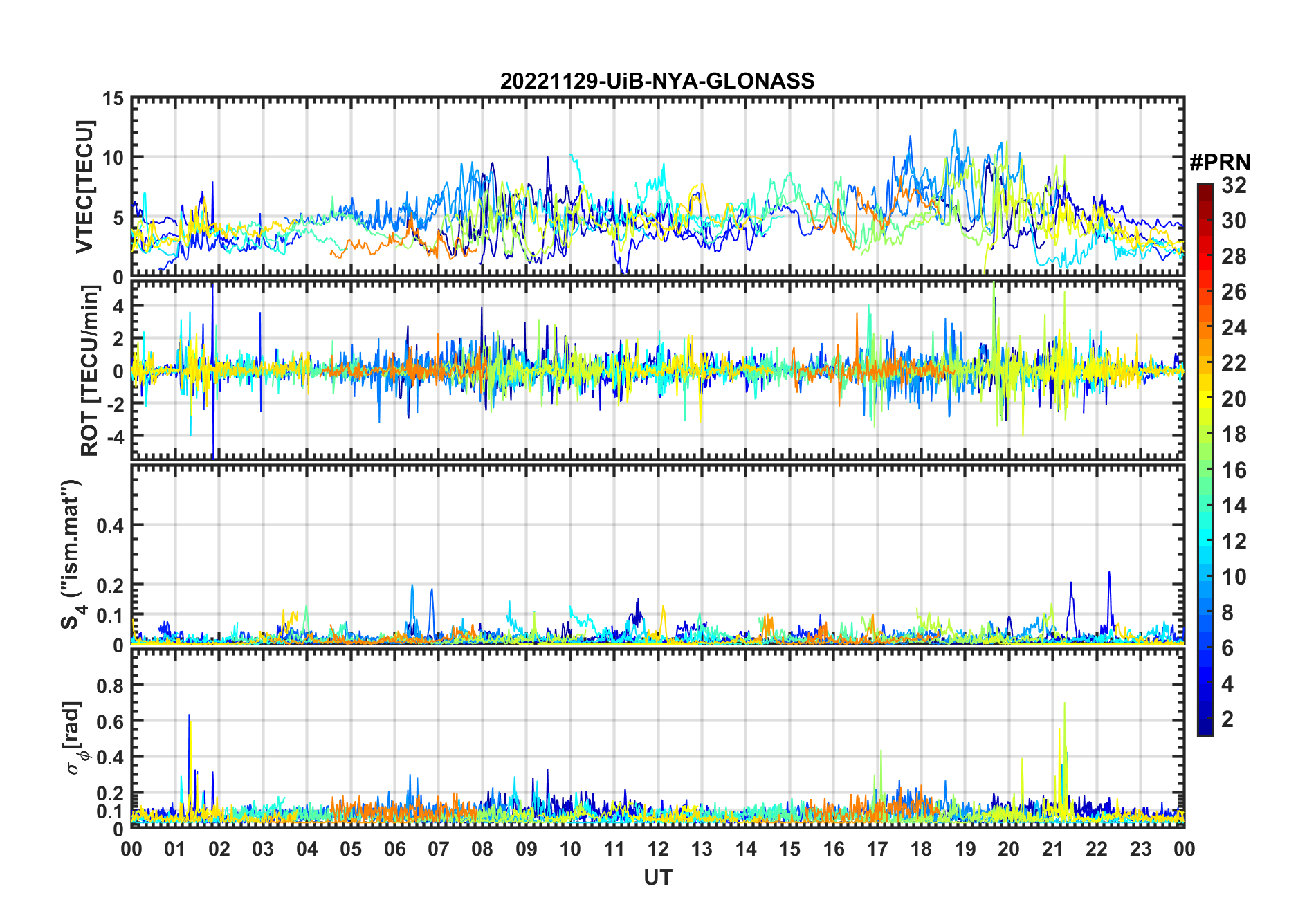Click the 5 tick on VTEC axis
The height and width of the screenshot is (920, 1316).
[x=118, y=218]
